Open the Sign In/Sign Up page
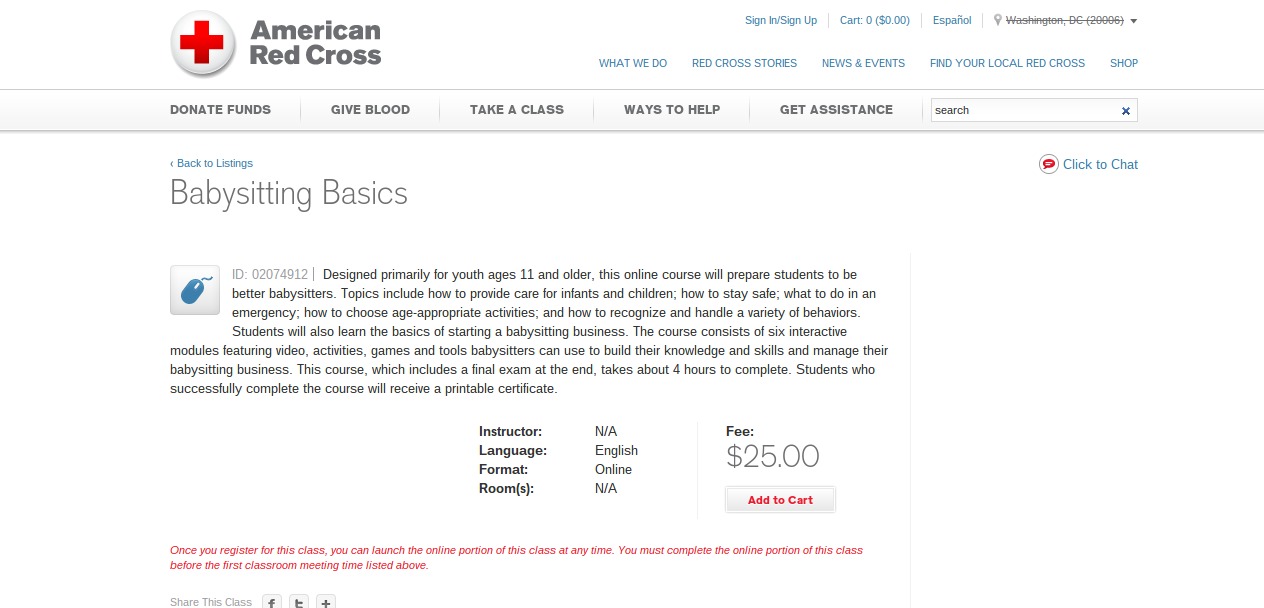This screenshot has width=1264, height=608. (781, 20)
